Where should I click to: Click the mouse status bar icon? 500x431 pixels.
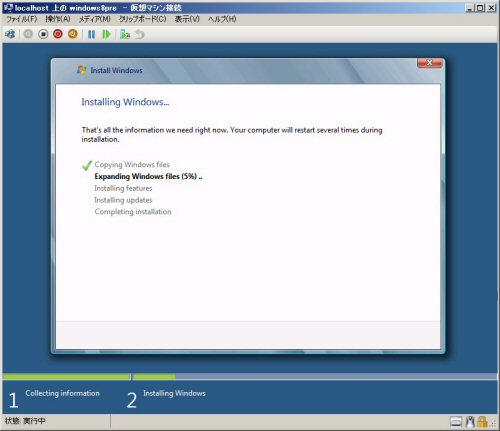470,422
